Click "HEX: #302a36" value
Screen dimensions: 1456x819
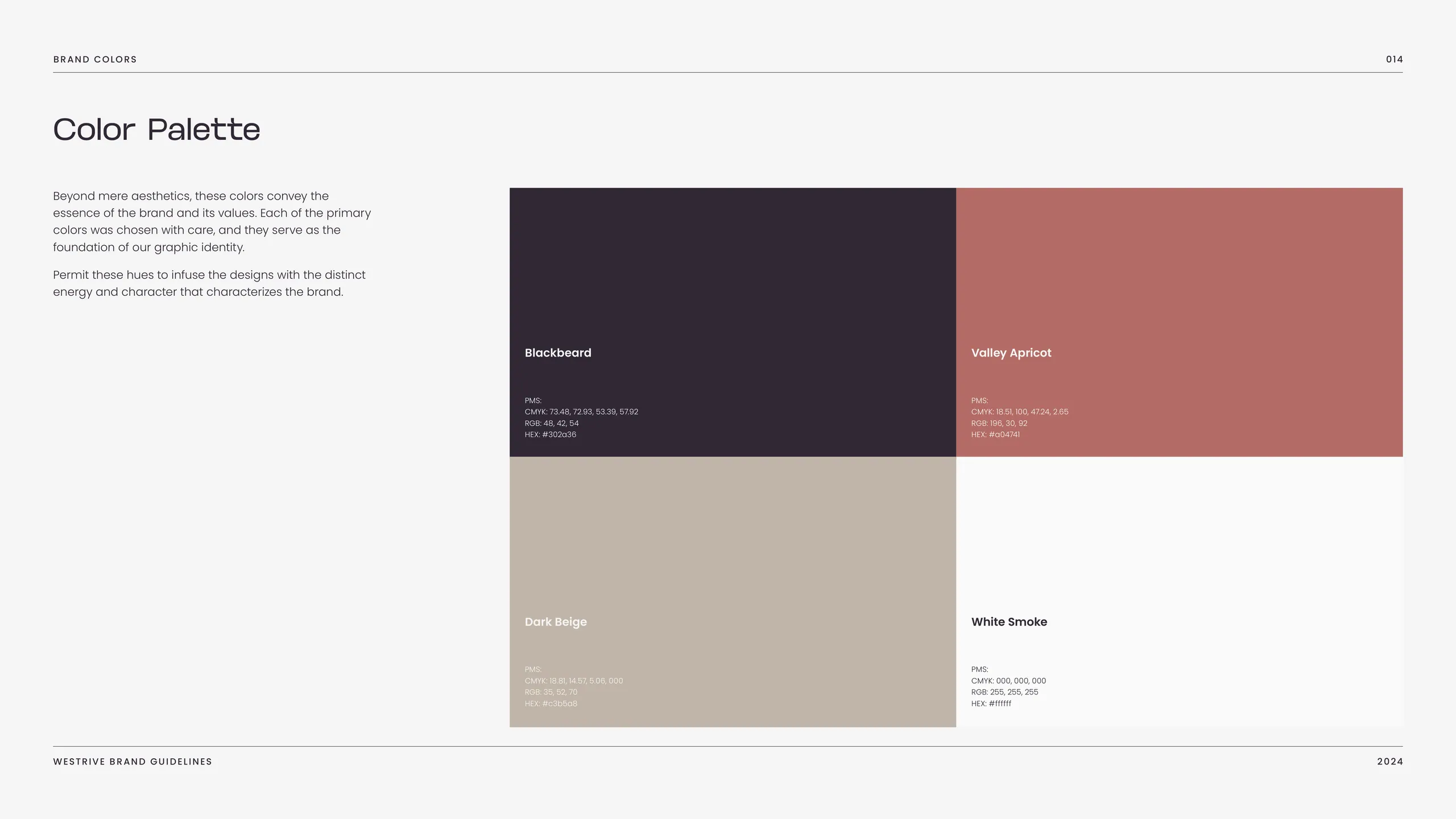coord(551,435)
